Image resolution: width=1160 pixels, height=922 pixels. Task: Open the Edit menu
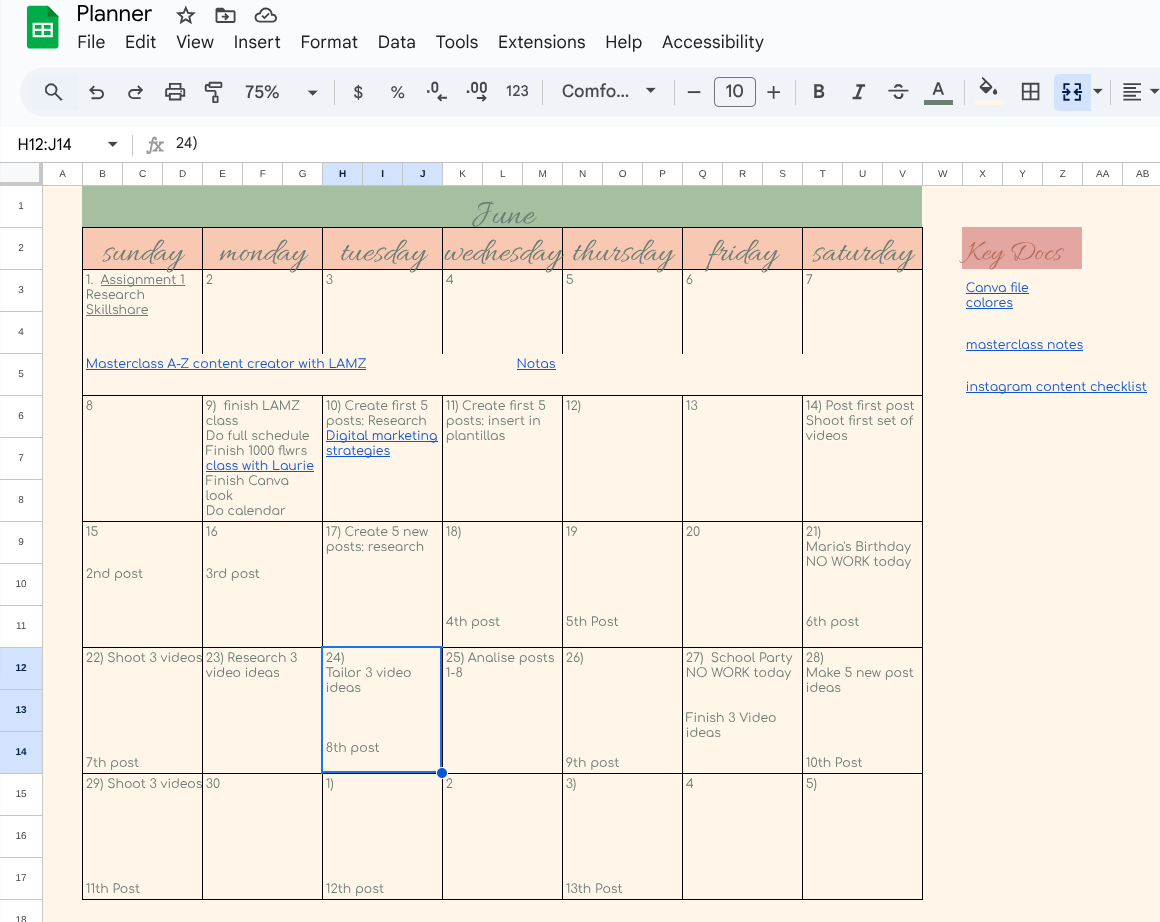pos(141,42)
